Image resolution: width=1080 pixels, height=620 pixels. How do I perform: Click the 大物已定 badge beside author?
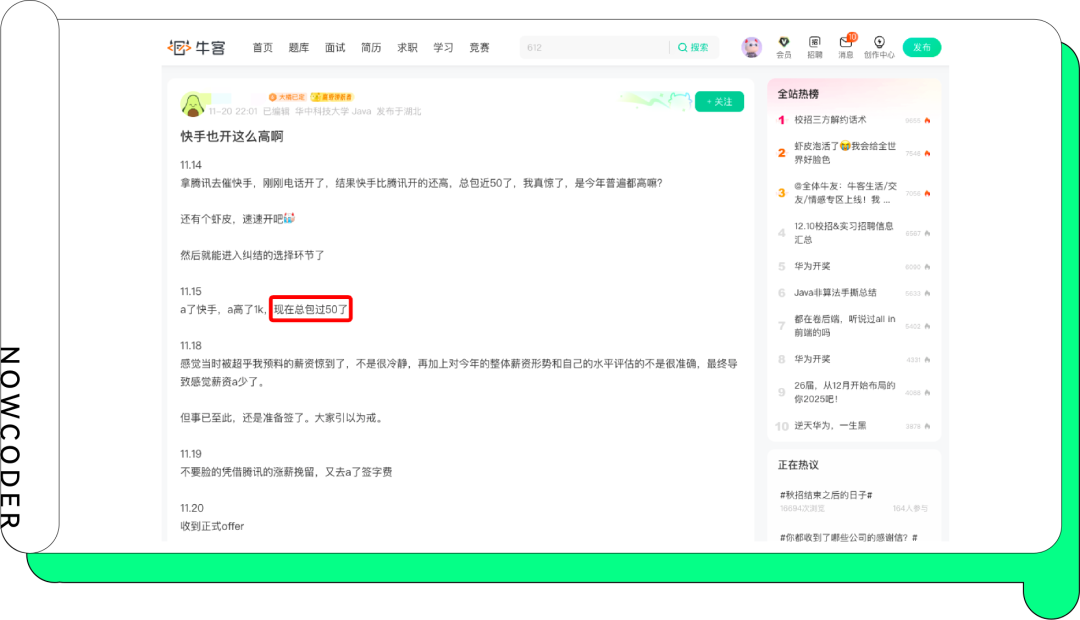[x=287, y=97]
